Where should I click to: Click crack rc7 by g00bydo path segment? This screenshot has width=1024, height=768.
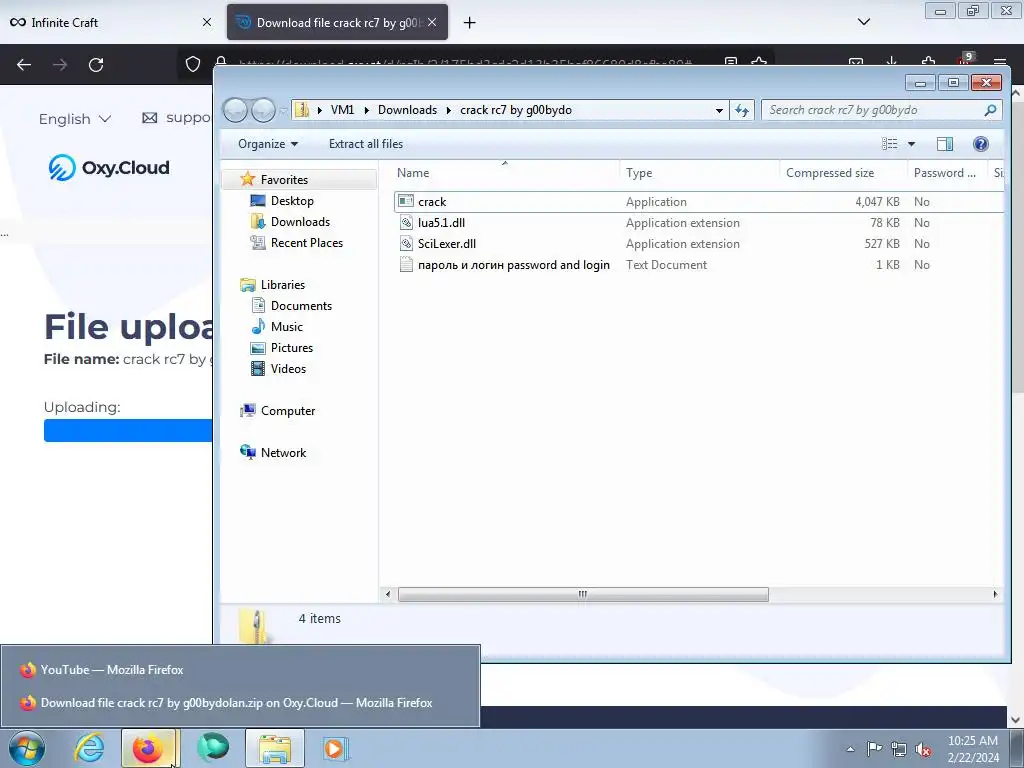[516, 110]
